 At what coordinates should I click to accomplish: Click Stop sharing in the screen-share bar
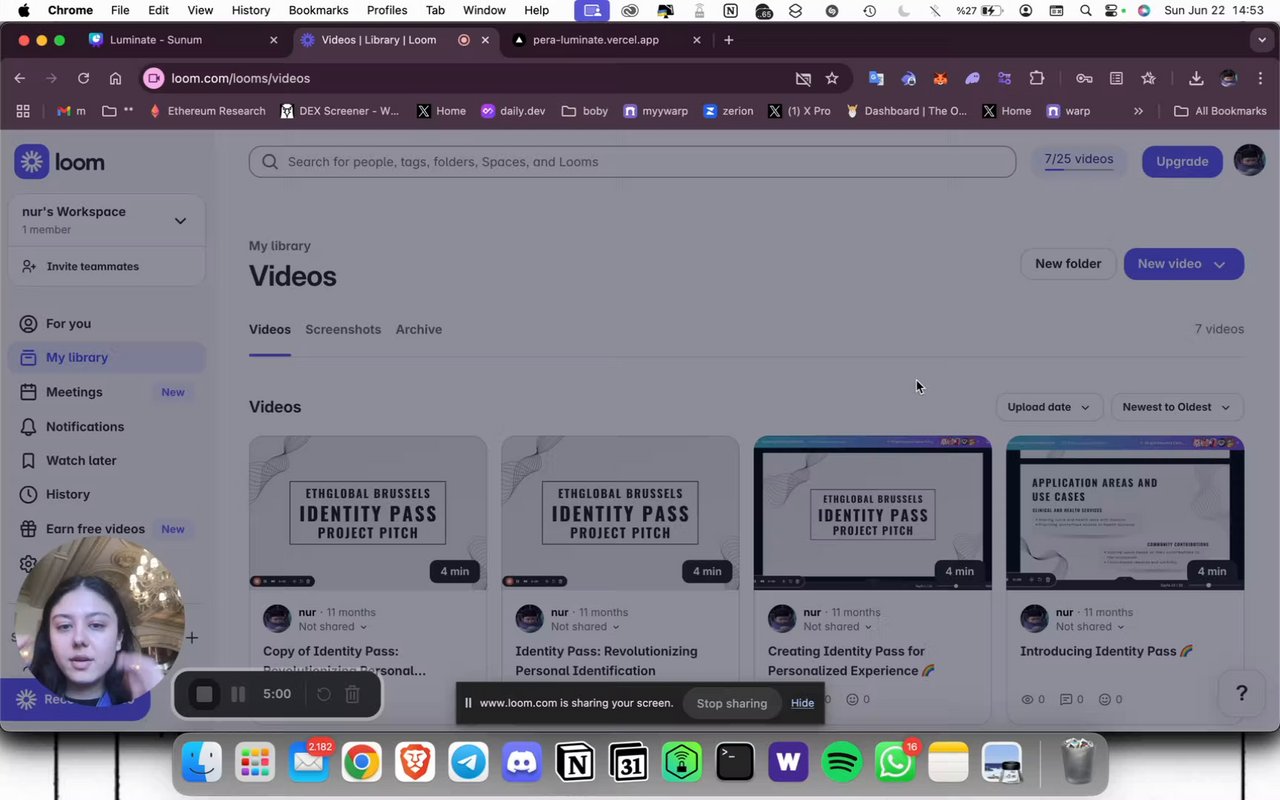click(732, 703)
